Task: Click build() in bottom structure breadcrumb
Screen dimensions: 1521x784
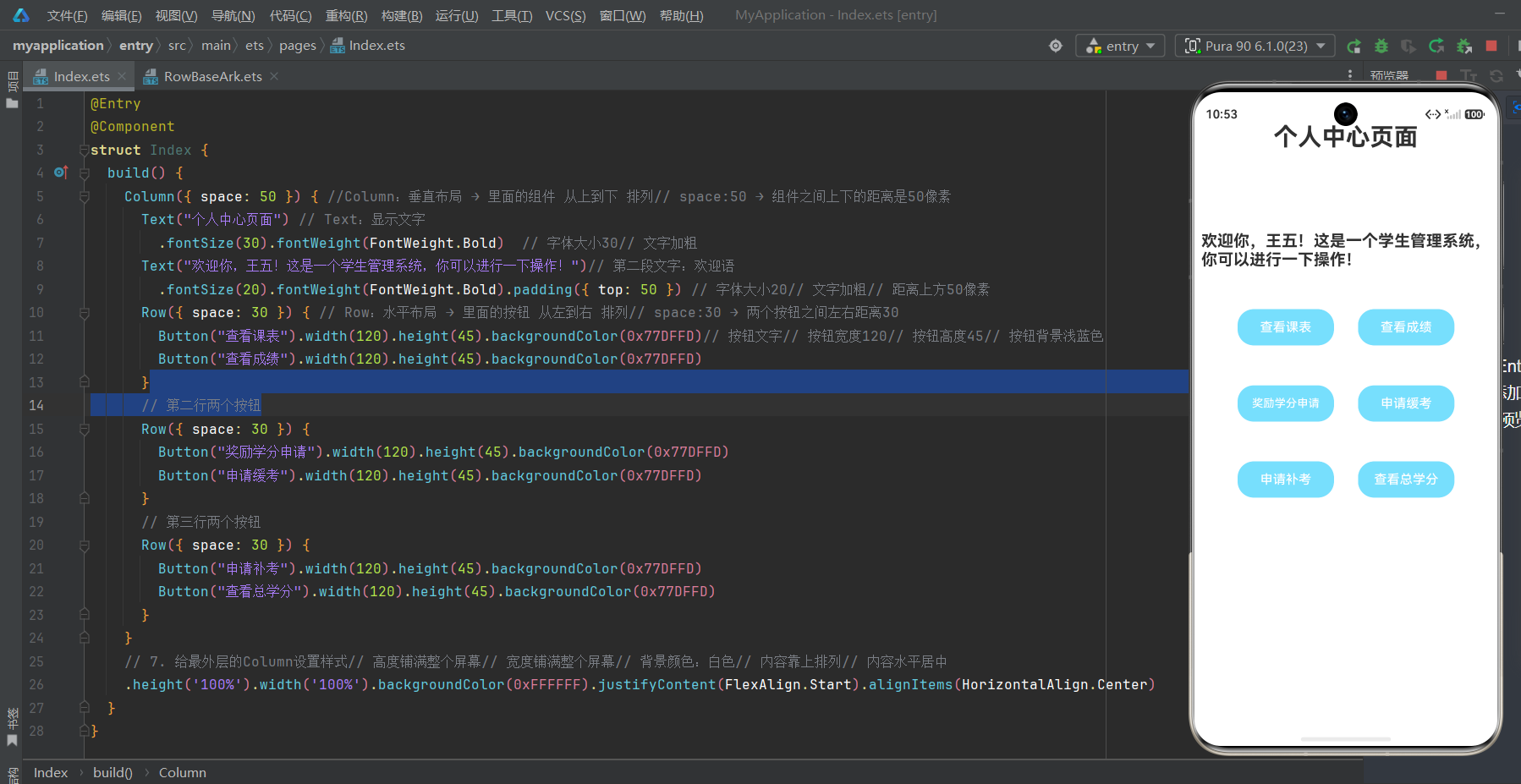Action: pos(113,773)
